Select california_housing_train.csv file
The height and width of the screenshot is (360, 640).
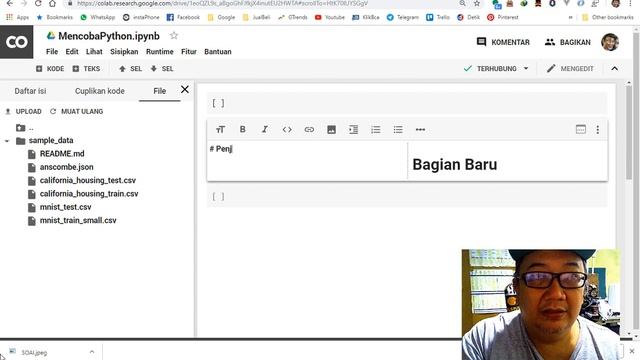pos(83,193)
